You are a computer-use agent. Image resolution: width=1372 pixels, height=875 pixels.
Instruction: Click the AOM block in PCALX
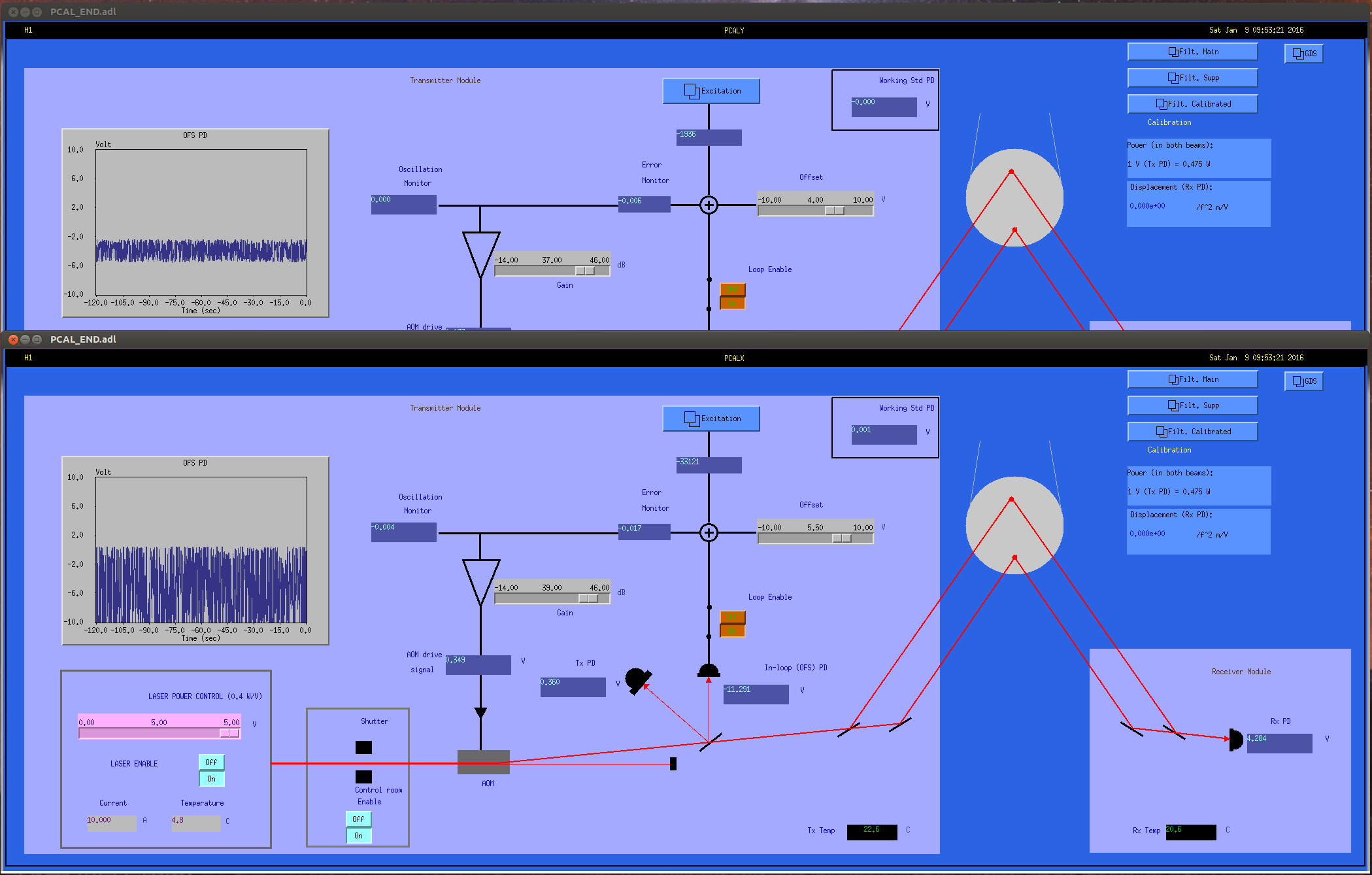pyautogui.click(x=483, y=762)
